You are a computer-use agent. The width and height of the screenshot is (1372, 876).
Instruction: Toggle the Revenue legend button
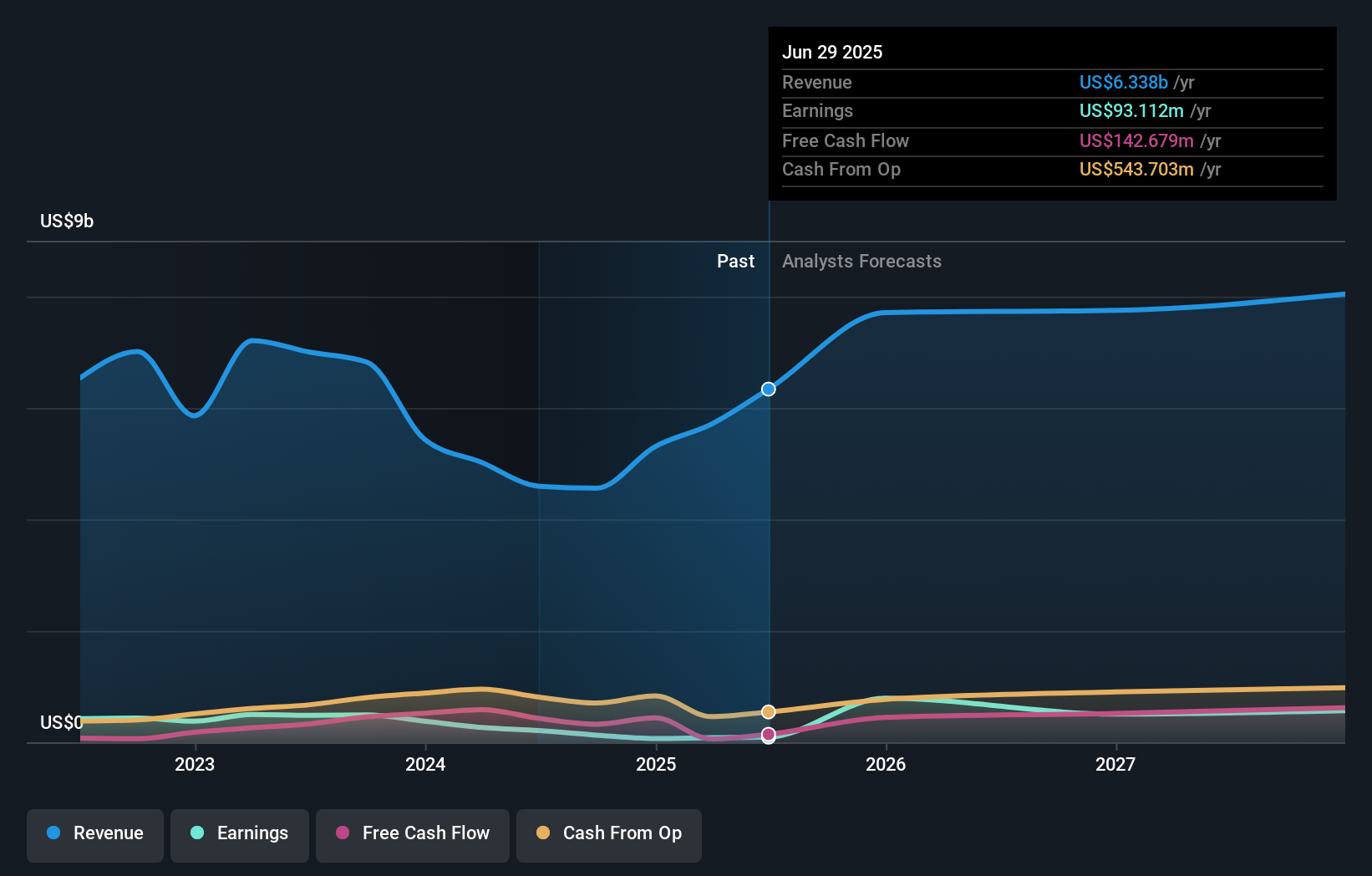click(x=95, y=835)
